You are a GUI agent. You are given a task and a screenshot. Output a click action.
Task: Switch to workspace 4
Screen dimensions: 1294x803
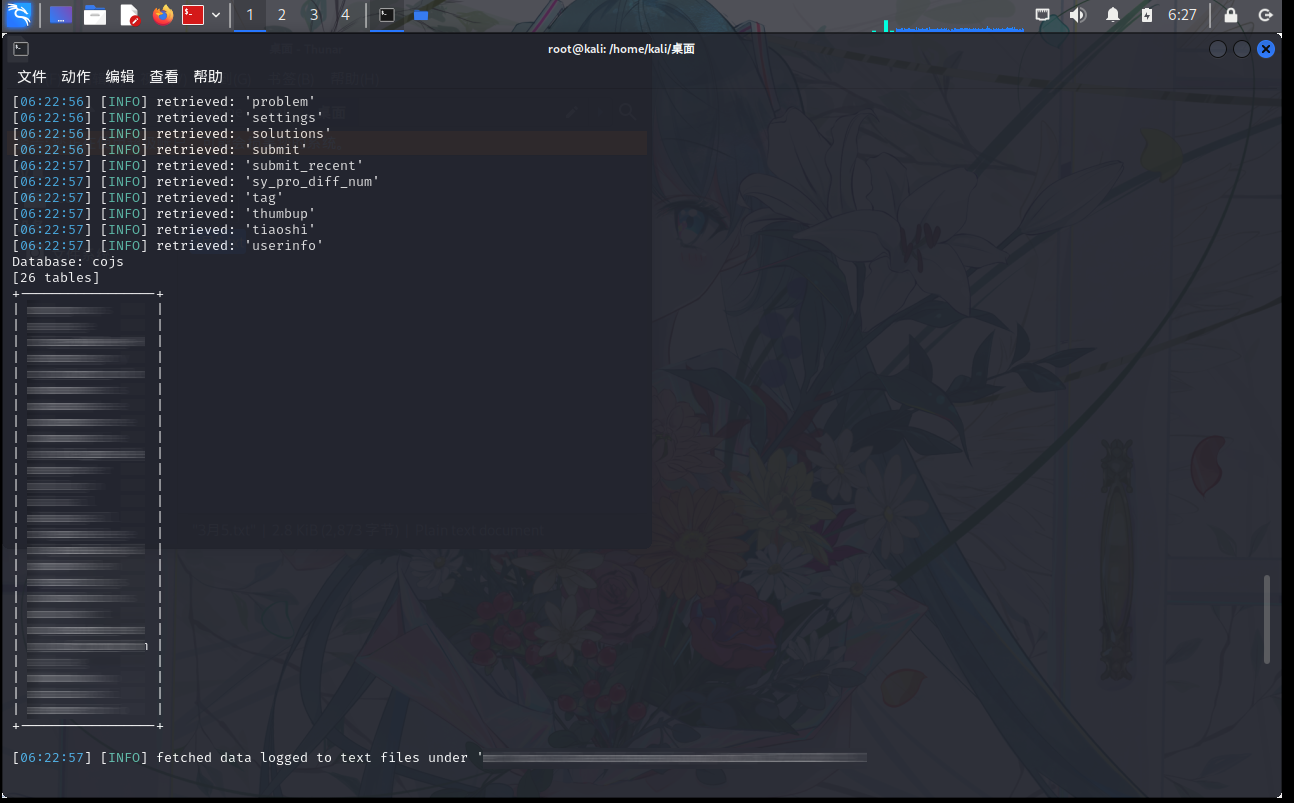(x=345, y=15)
